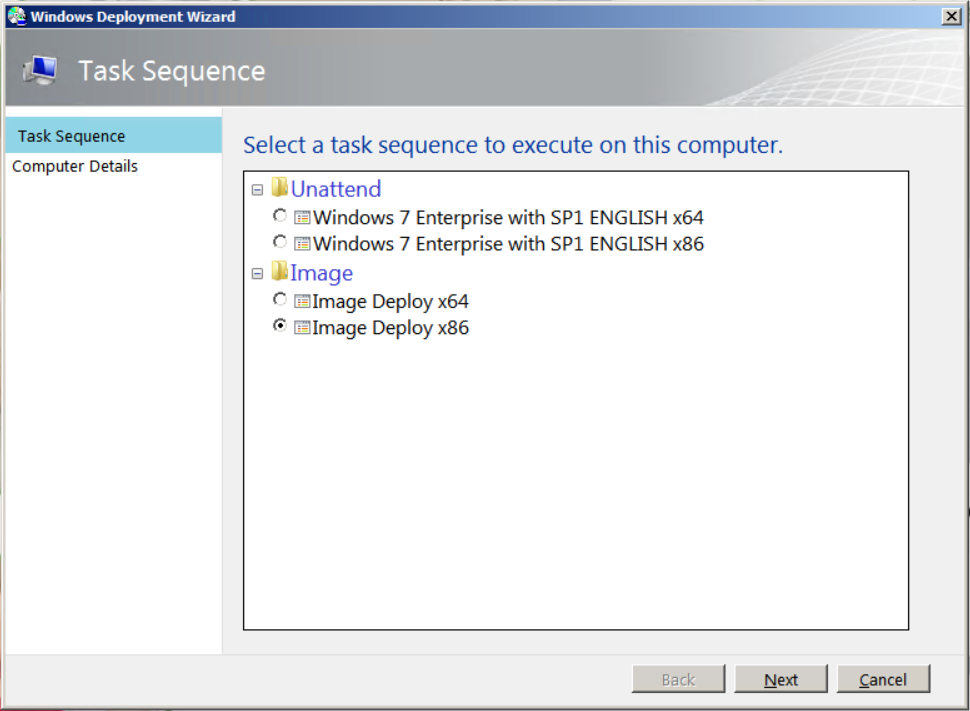Click the Windows 7 x64 task sequence icon
Viewport: 970px width, 711px height.
point(302,217)
